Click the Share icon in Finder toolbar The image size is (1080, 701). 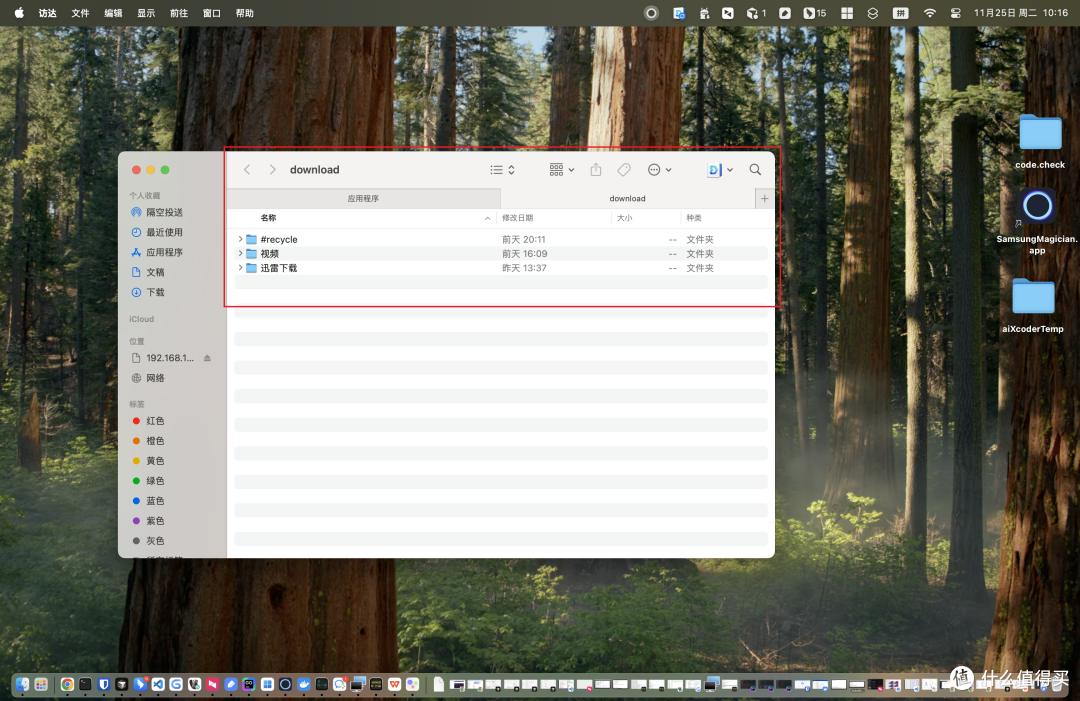click(596, 169)
